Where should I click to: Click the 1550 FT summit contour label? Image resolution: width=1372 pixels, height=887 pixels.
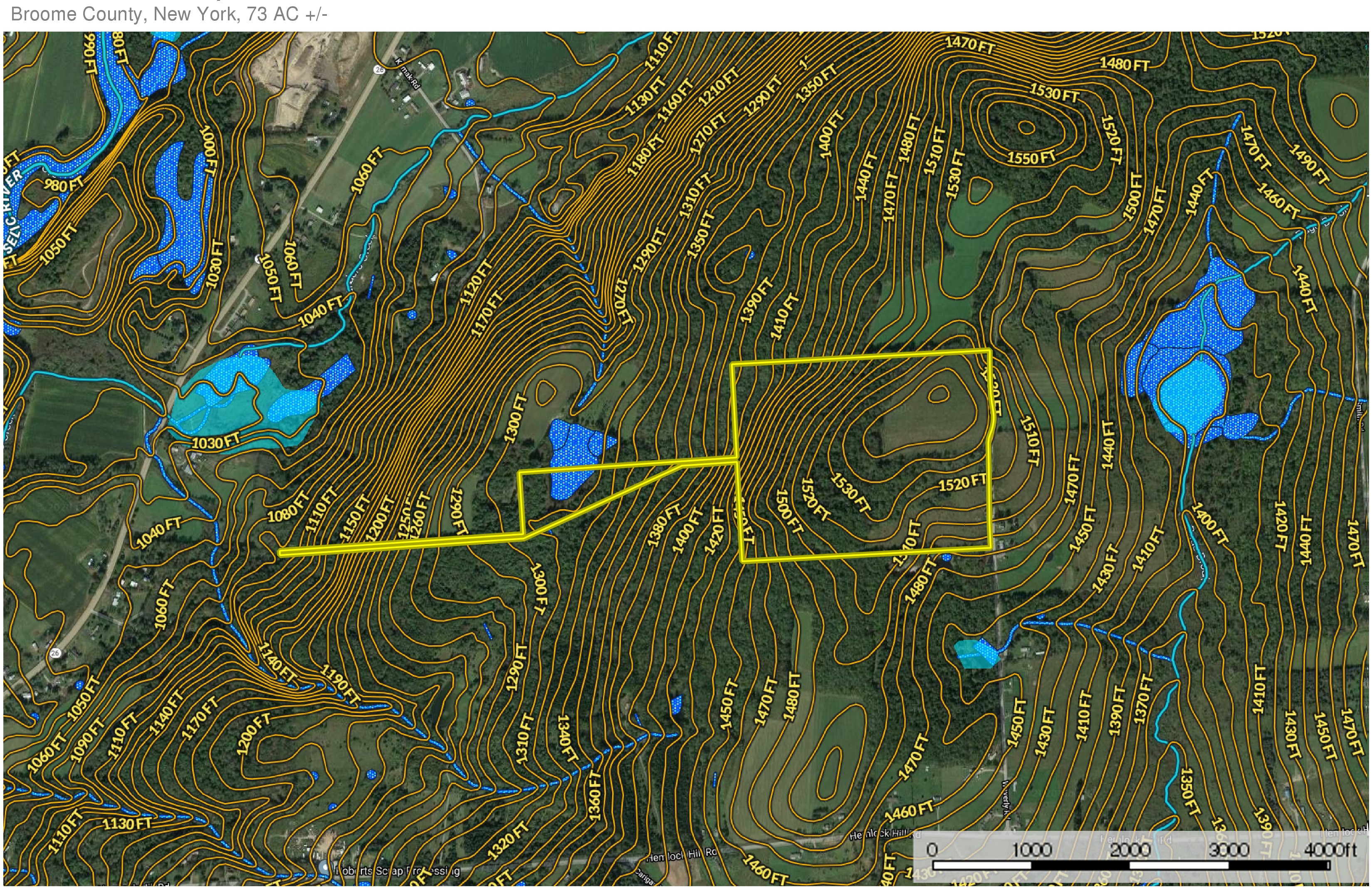coord(1031,157)
